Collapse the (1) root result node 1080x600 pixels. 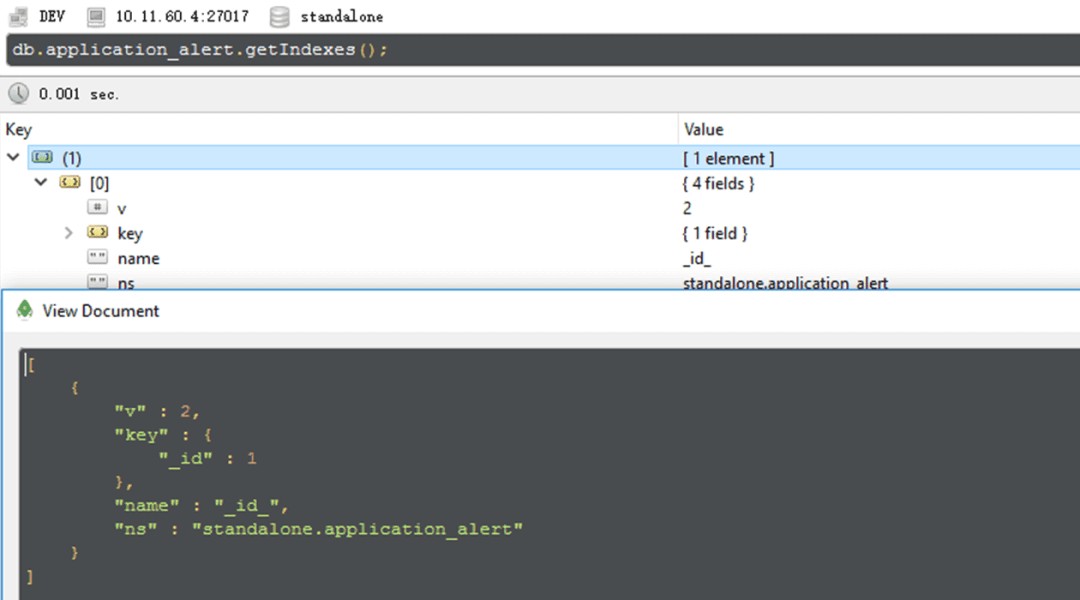point(13,158)
